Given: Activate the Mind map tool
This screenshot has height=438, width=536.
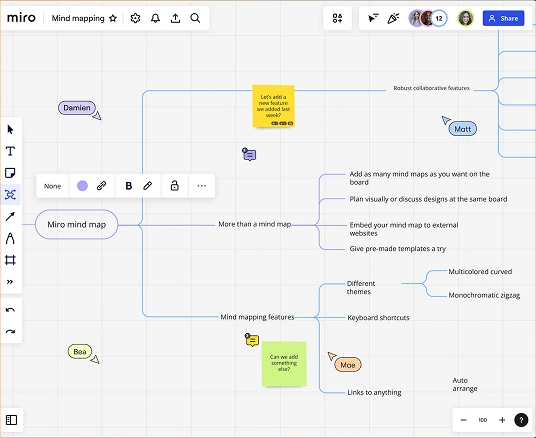Looking at the screenshot, I should pos(10,195).
